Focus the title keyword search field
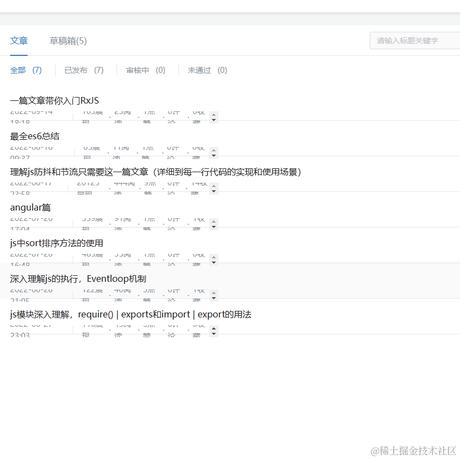The height and width of the screenshot is (460, 460). tap(415, 41)
